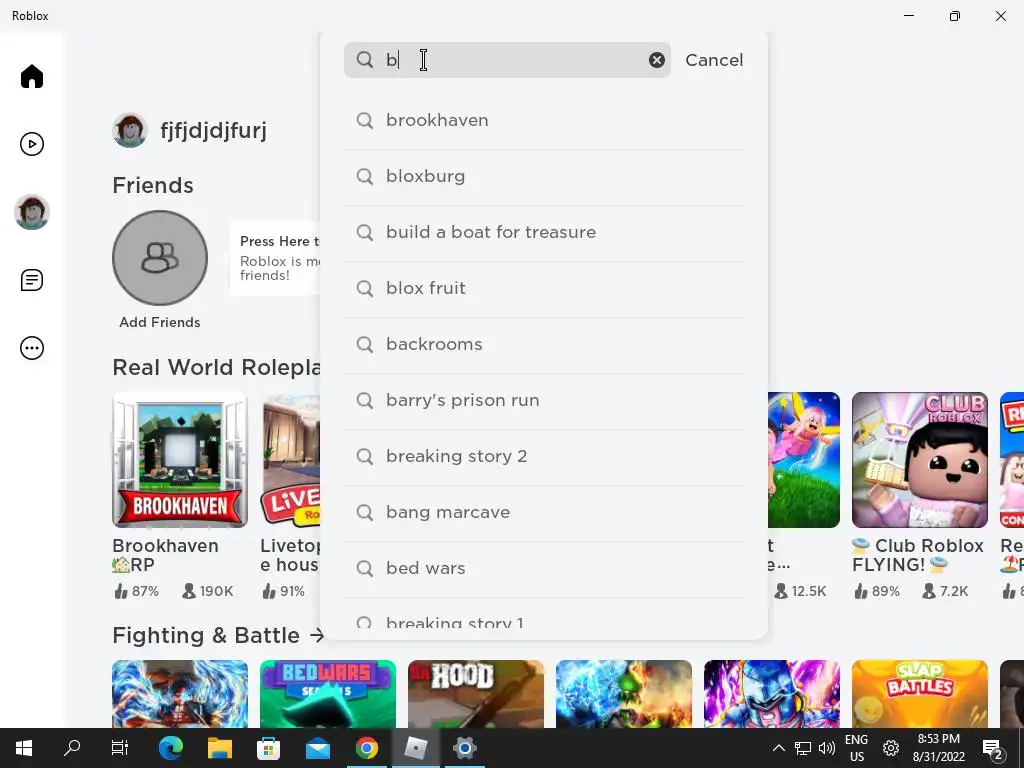Open the tray settings gear icon
The height and width of the screenshot is (768, 1024).
pos(891,748)
